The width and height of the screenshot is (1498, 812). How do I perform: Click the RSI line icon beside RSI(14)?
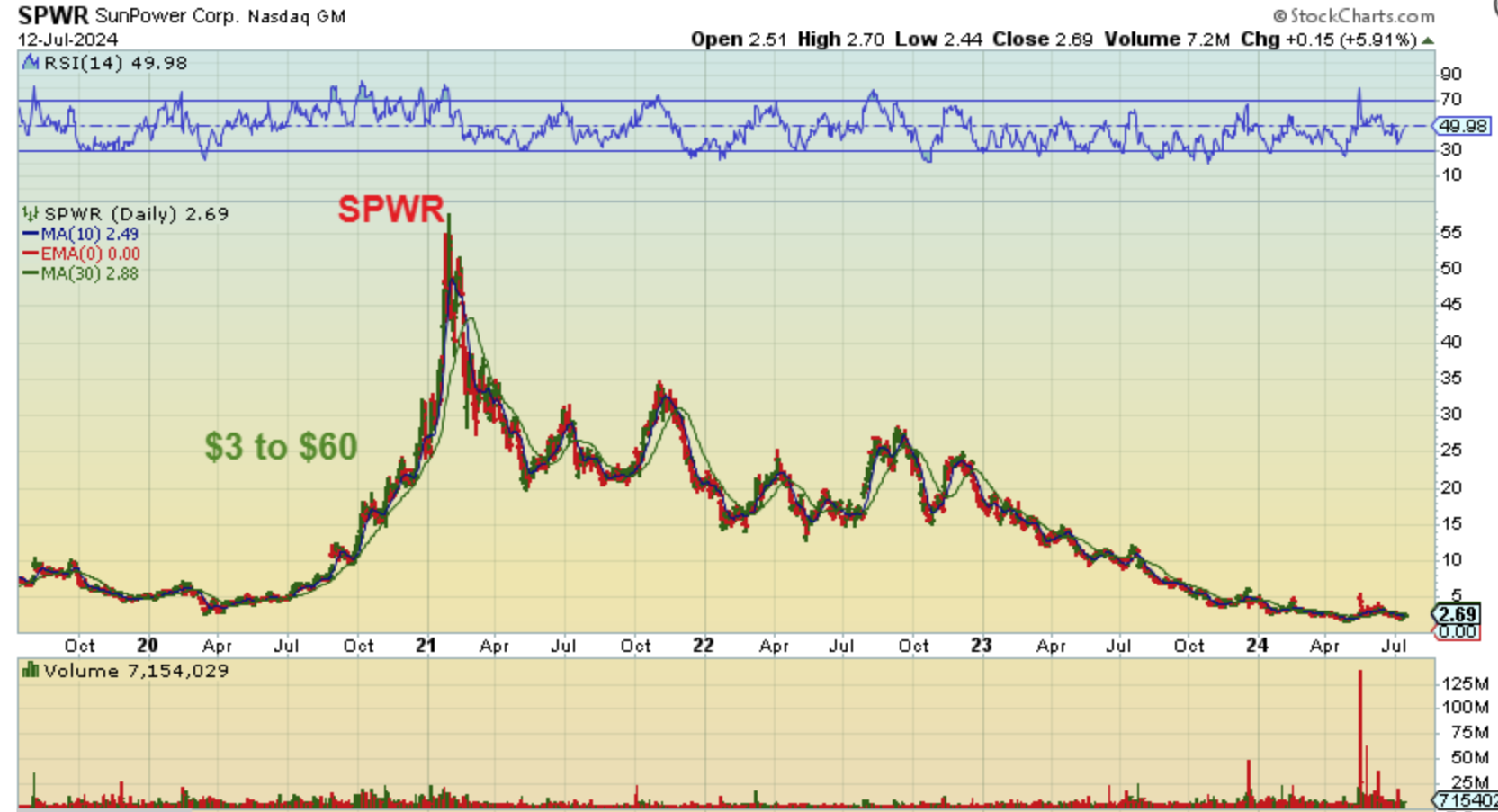click(31, 63)
